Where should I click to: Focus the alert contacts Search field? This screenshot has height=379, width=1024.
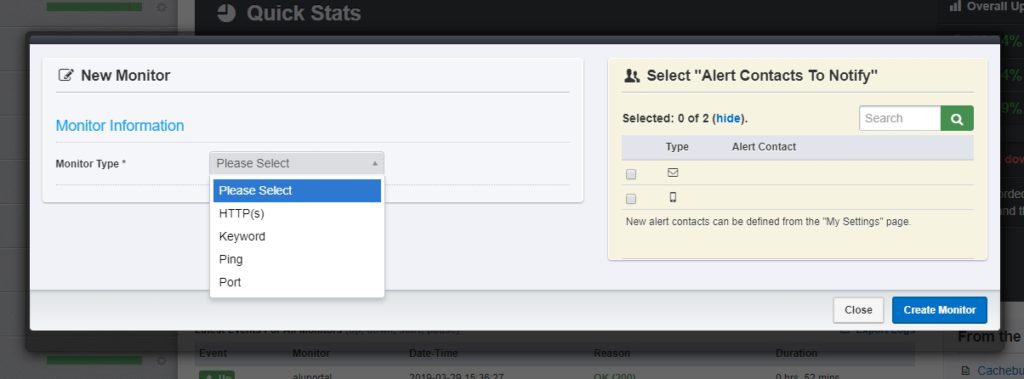[x=900, y=118]
